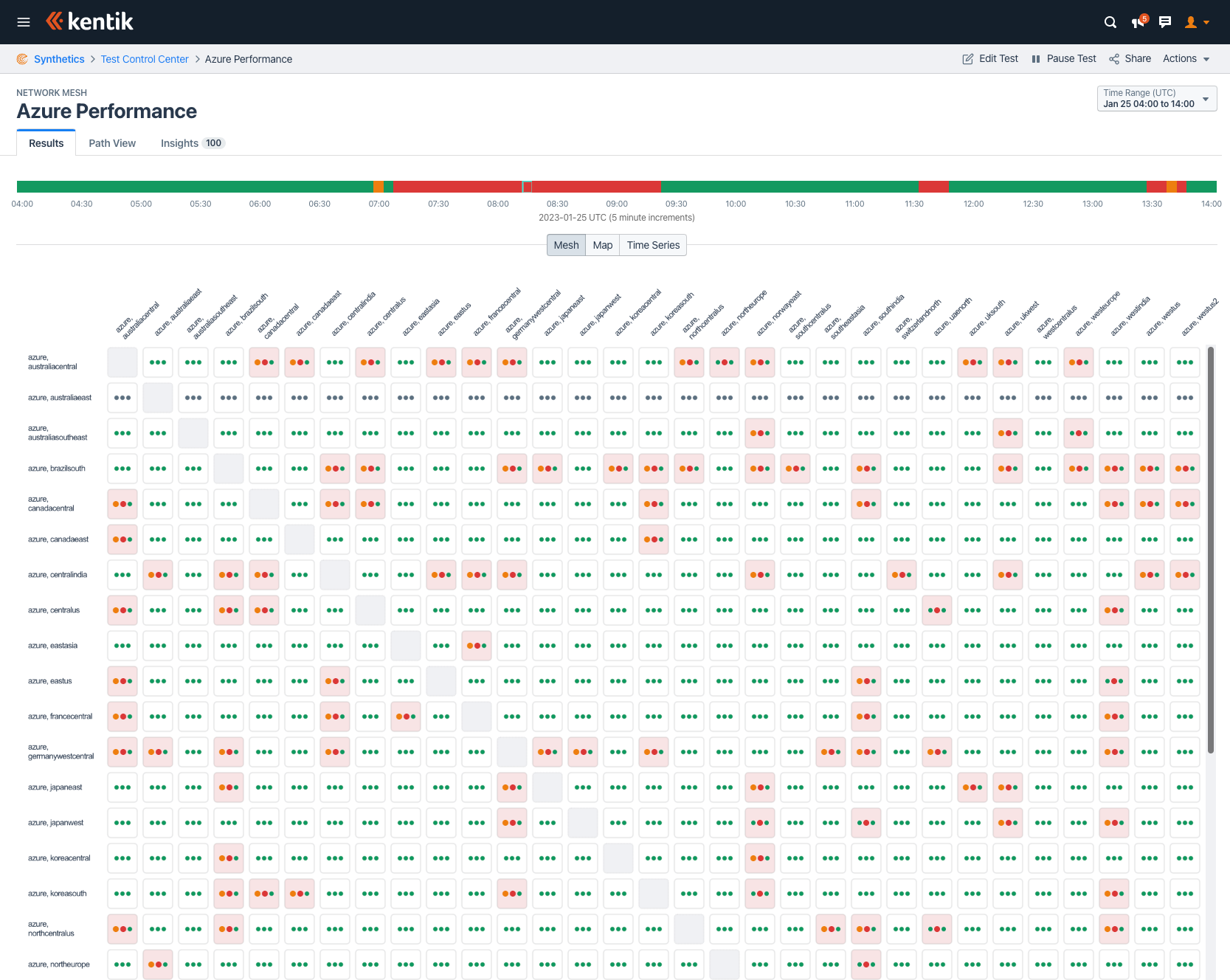Click the Azure Performance breadcrumb text
Image resolution: width=1230 pixels, height=980 pixels.
pyautogui.click(x=249, y=59)
